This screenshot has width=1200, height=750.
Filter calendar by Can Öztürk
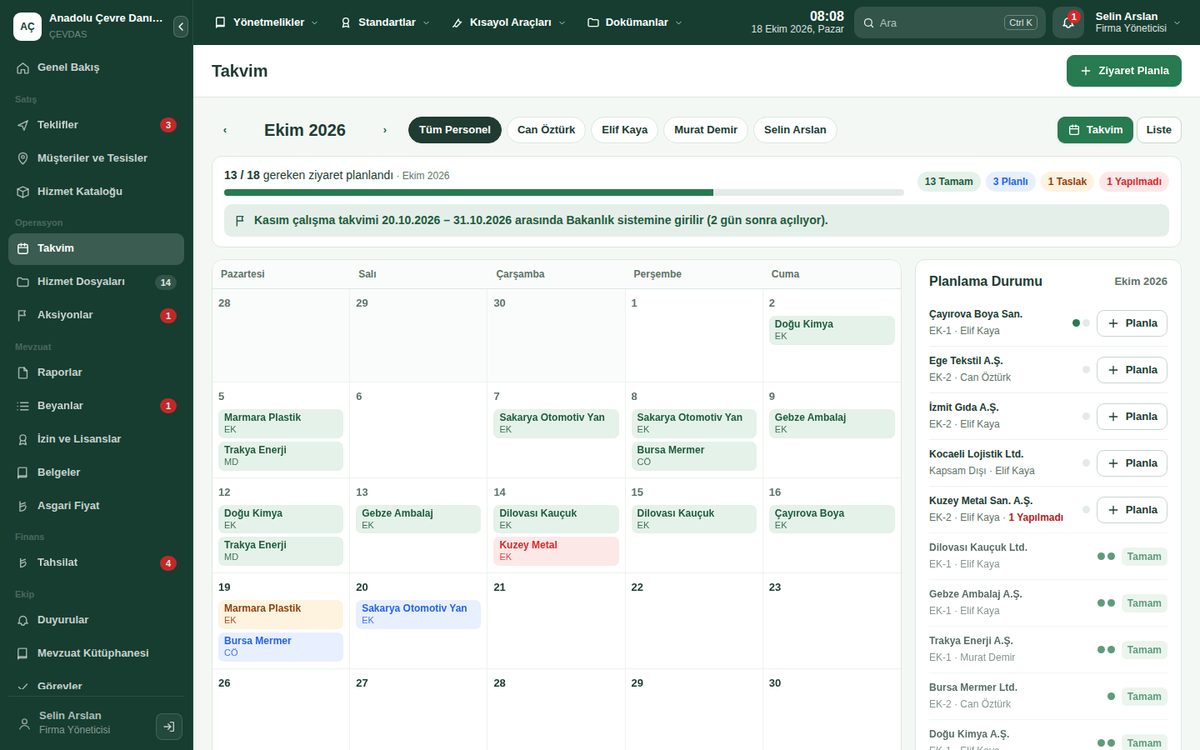point(546,130)
